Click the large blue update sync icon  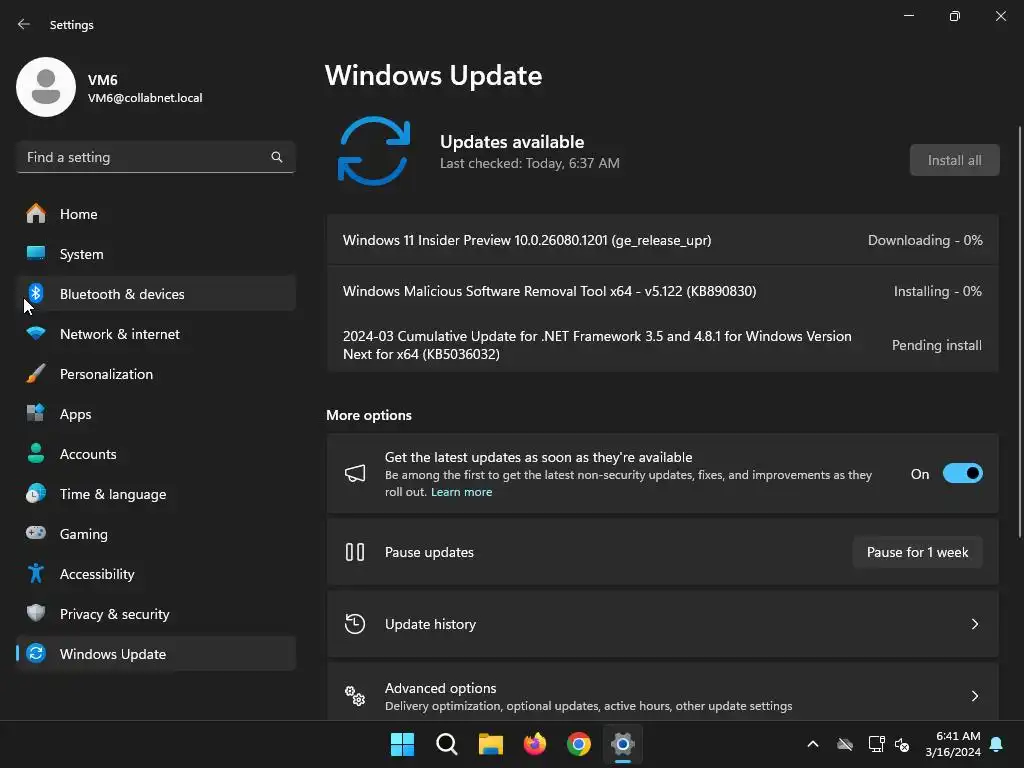point(374,151)
